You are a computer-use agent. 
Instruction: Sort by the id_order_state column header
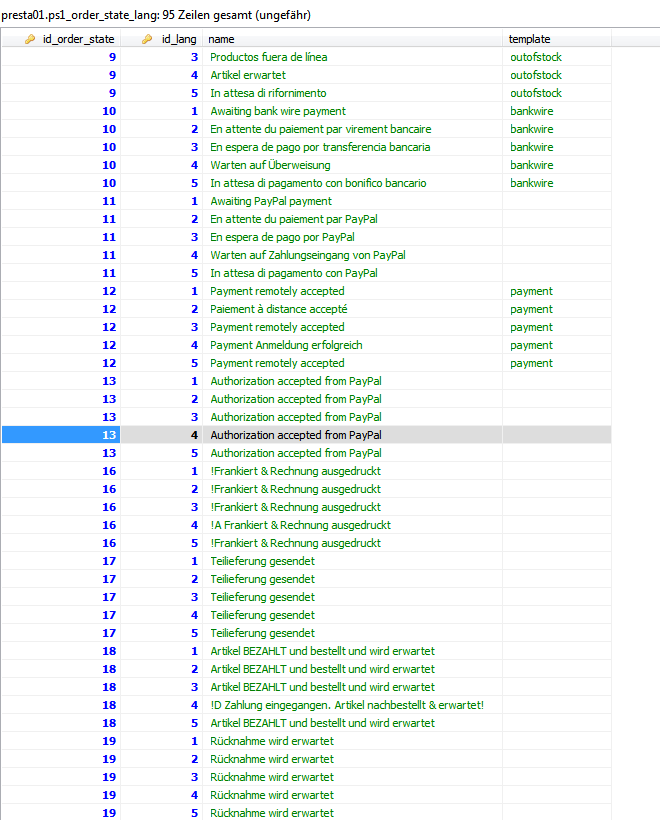click(61, 39)
